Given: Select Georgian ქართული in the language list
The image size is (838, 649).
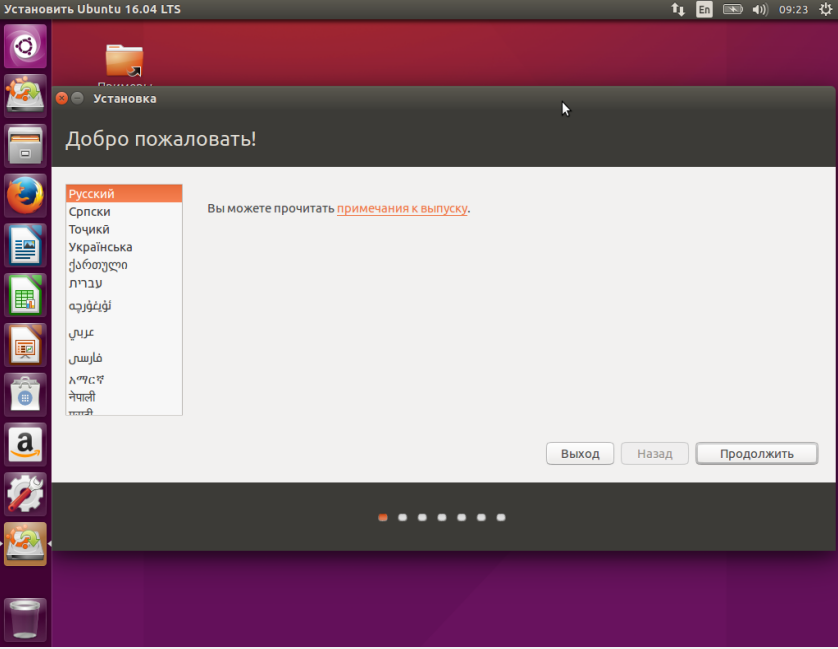Looking at the screenshot, I should tap(124, 265).
